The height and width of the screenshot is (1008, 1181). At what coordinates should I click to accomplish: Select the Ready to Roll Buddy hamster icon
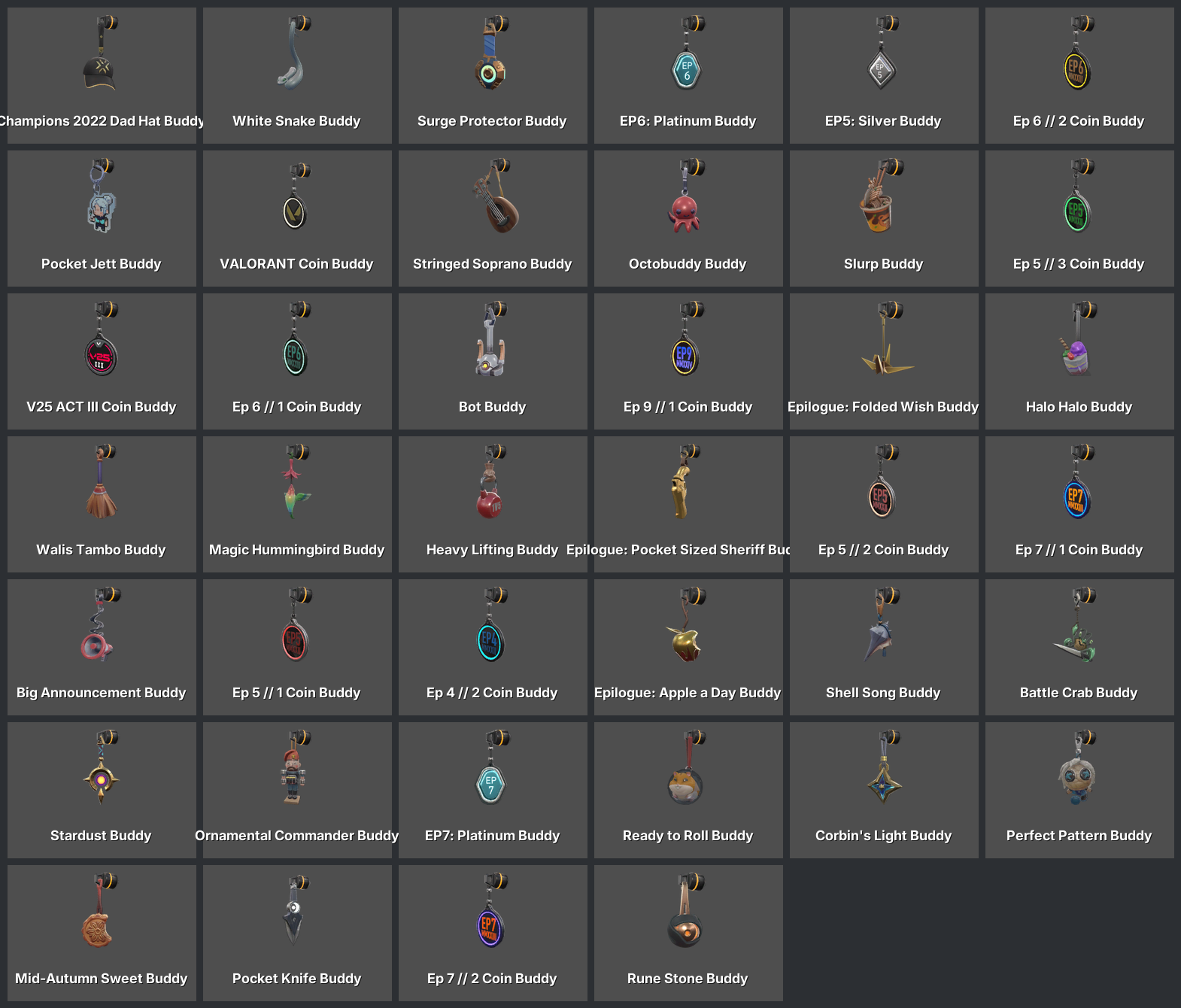coord(687,767)
